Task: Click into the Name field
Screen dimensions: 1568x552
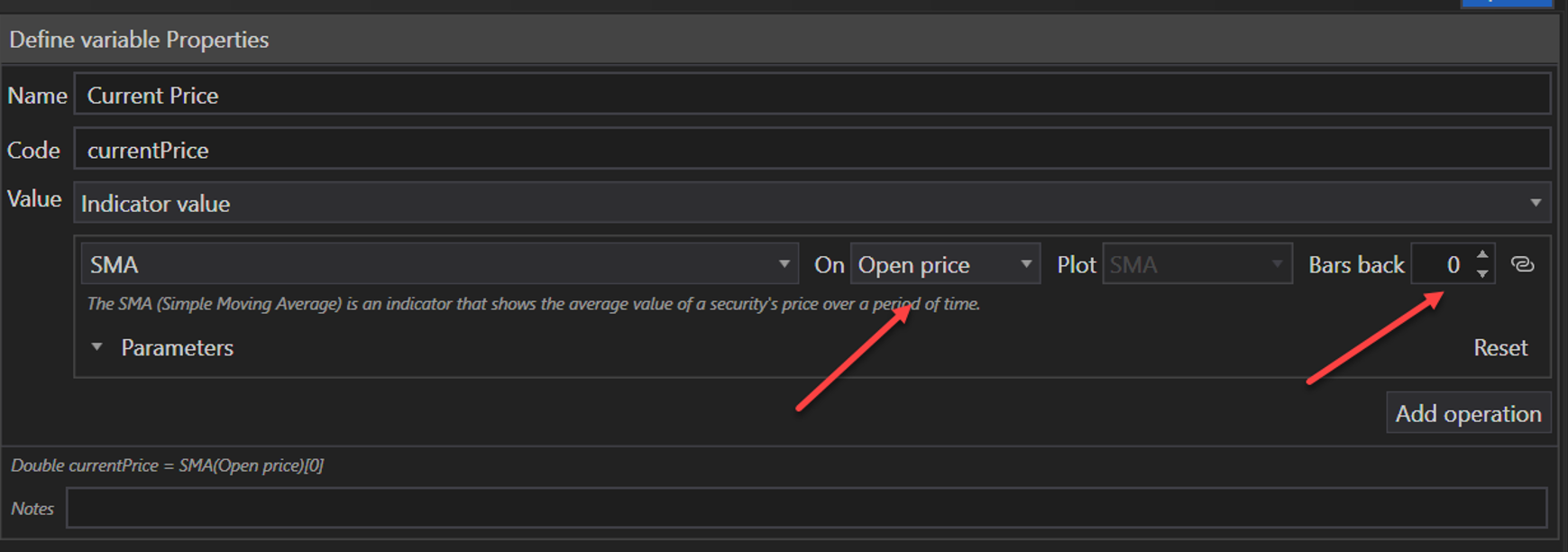Action: [x=812, y=96]
